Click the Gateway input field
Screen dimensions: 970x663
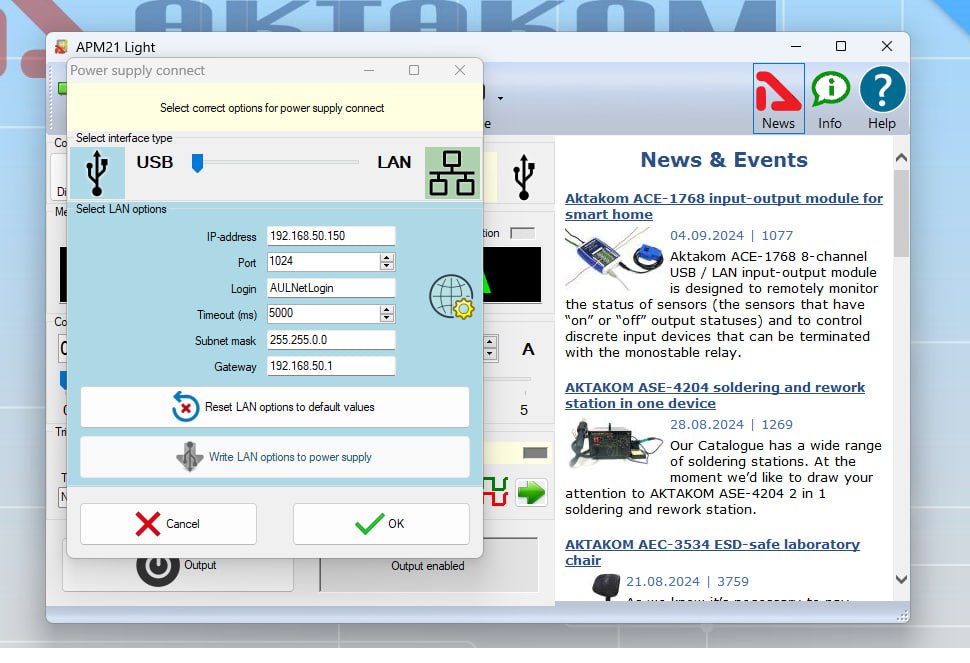tap(331, 366)
